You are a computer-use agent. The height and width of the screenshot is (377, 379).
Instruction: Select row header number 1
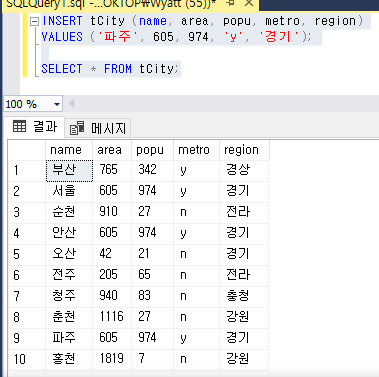coord(27,171)
